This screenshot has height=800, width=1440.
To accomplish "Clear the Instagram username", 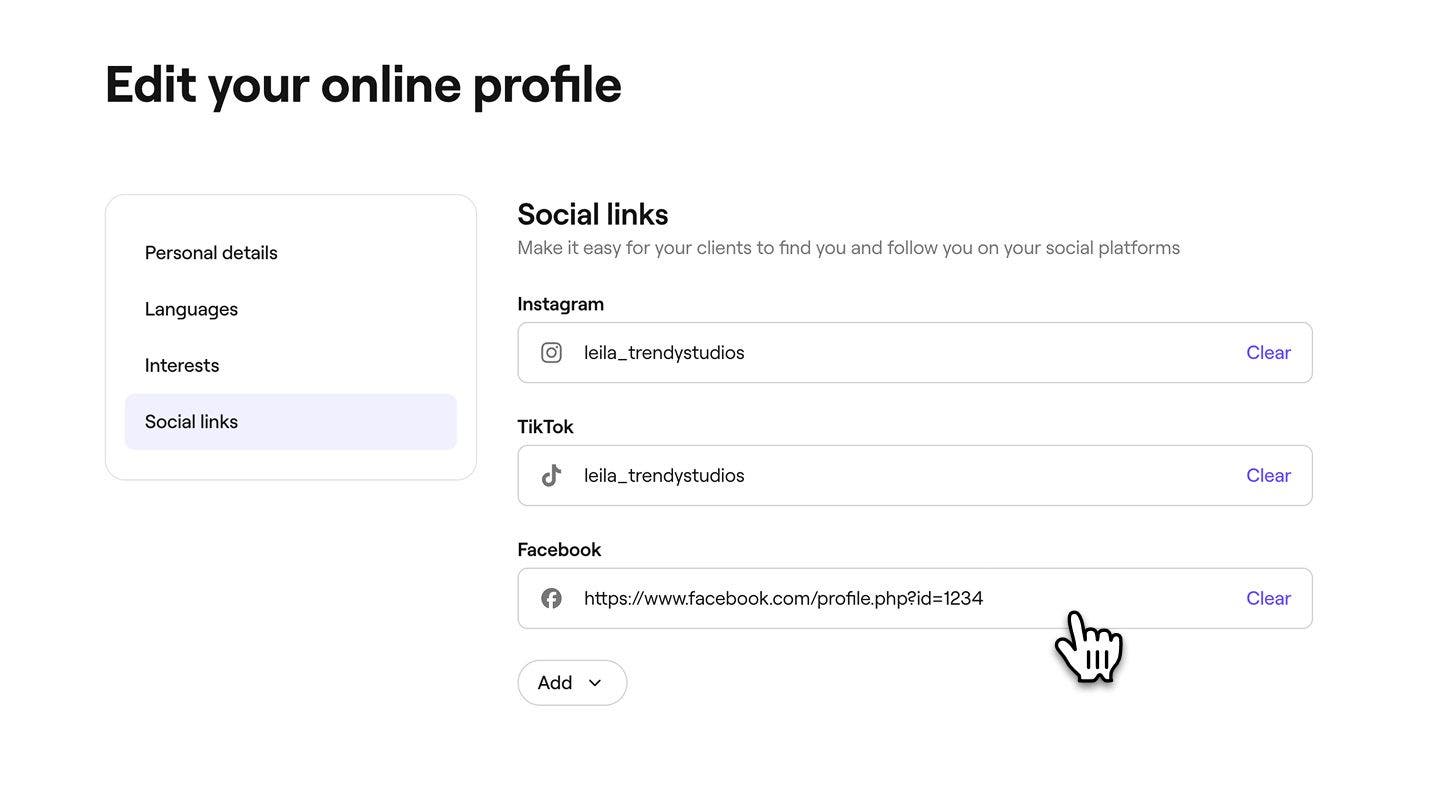I will pos(1268,353).
